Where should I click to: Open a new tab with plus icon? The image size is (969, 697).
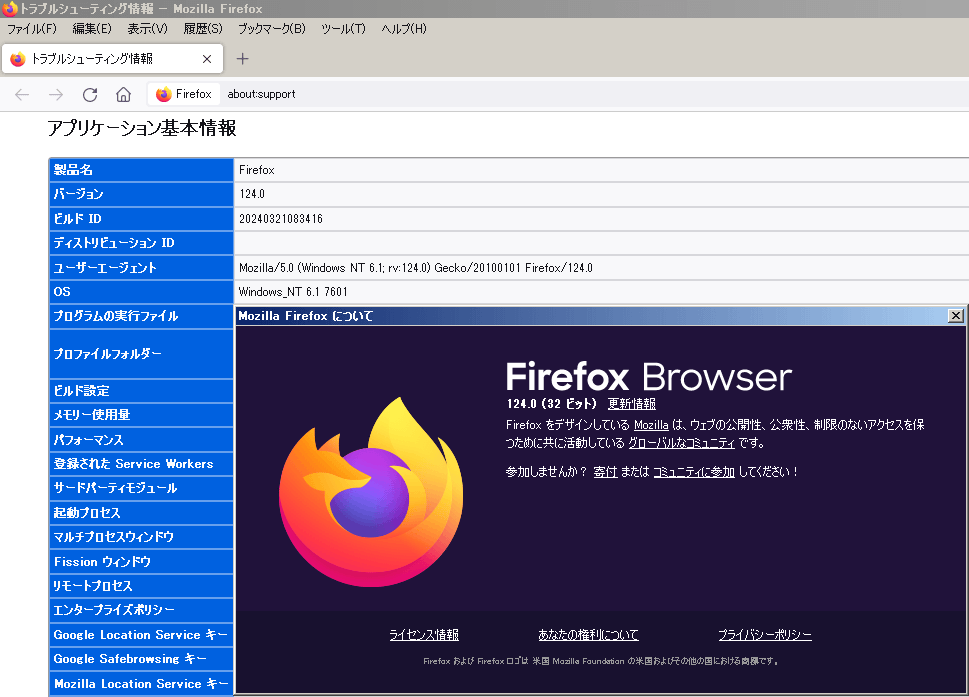click(242, 59)
